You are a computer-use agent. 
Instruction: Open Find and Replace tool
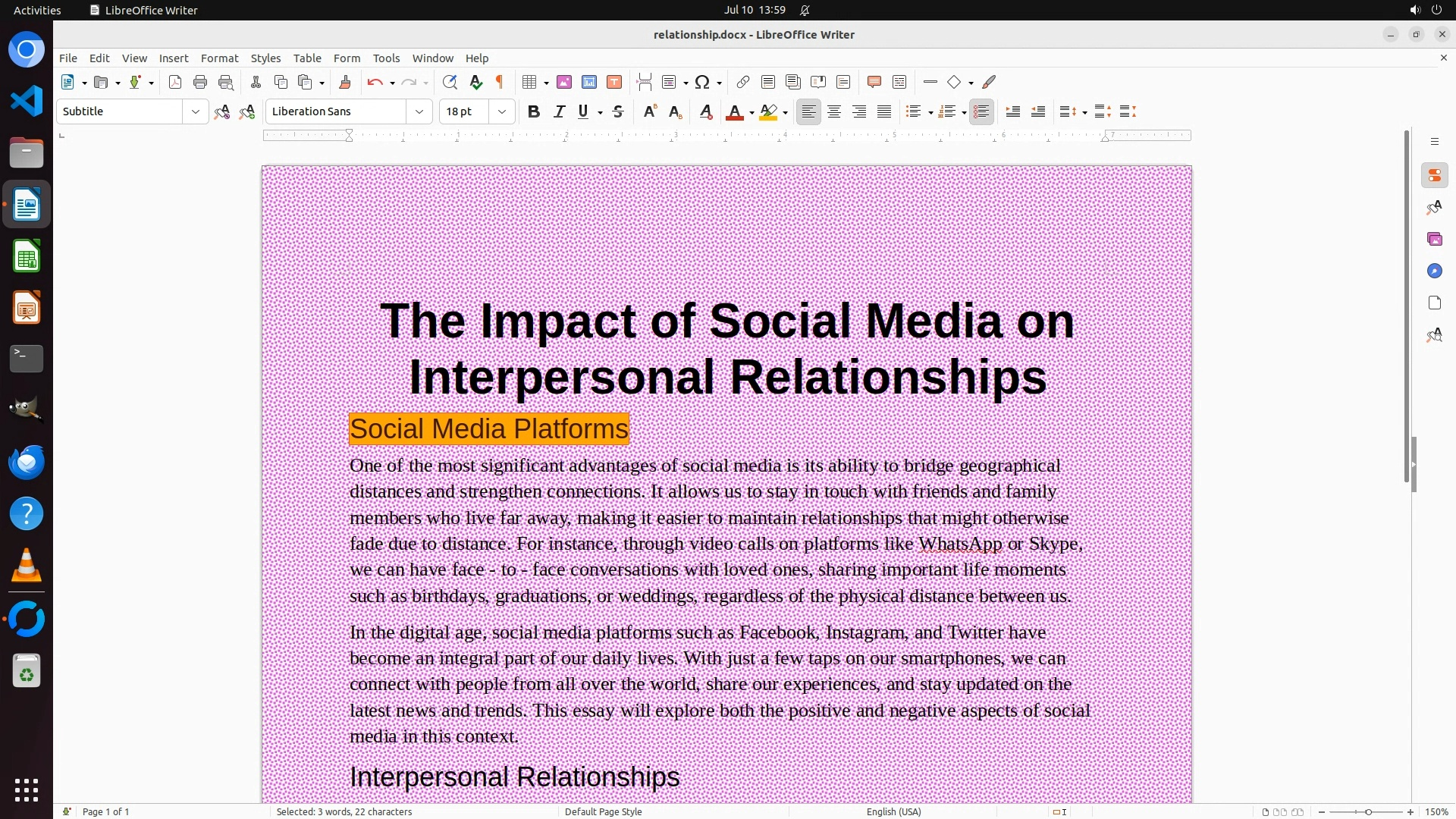(x=450, y=82)
